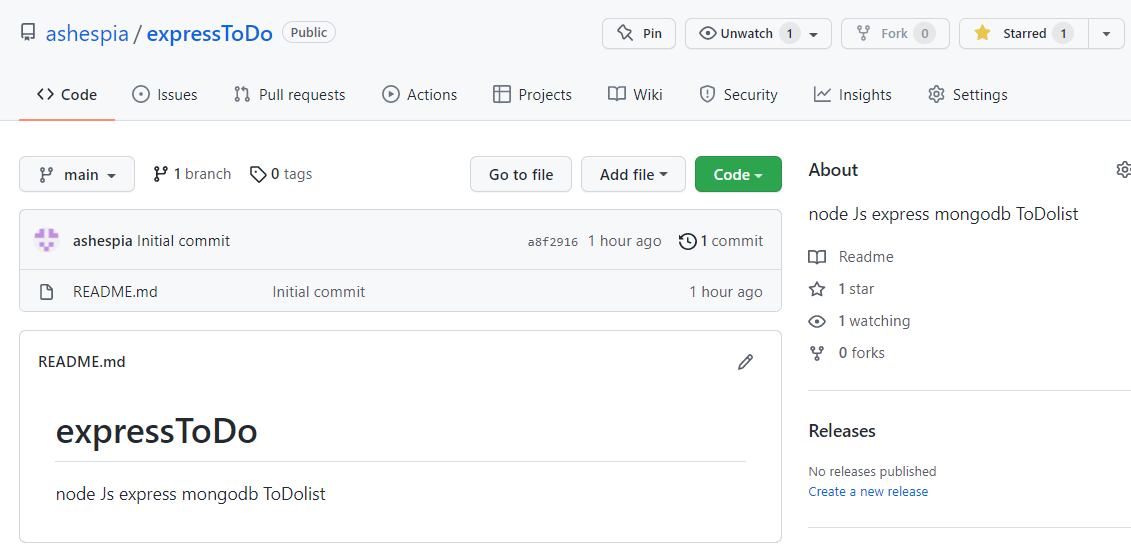
Task: Switch to the Code tab
Action: pyautogui.click(x=67, y=94)
